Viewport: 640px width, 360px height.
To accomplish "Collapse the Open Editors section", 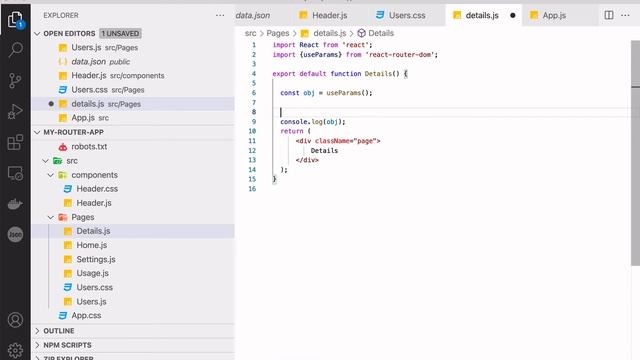I will pyautogui.click(x=38, y=33).
